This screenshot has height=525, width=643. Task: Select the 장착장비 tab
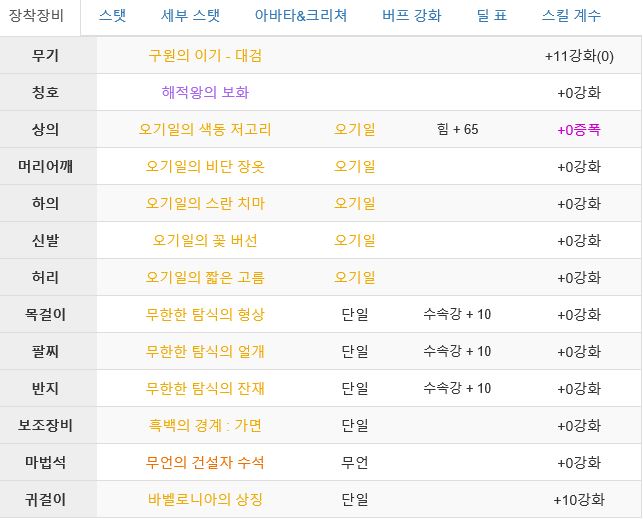coord(36,16)
